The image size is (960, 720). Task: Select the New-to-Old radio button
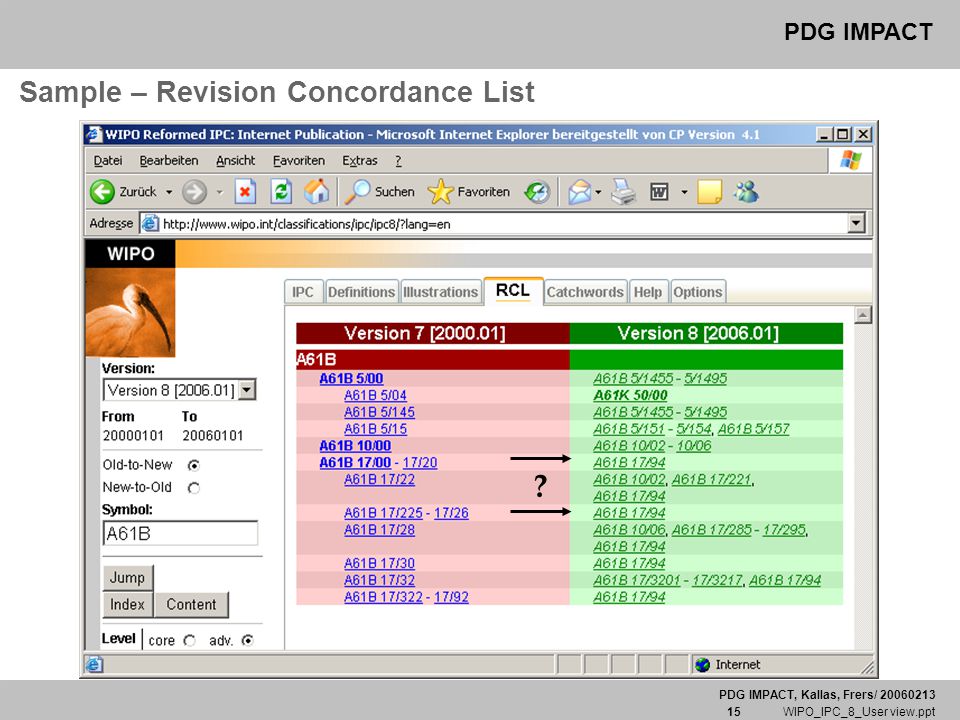(193, 488)
